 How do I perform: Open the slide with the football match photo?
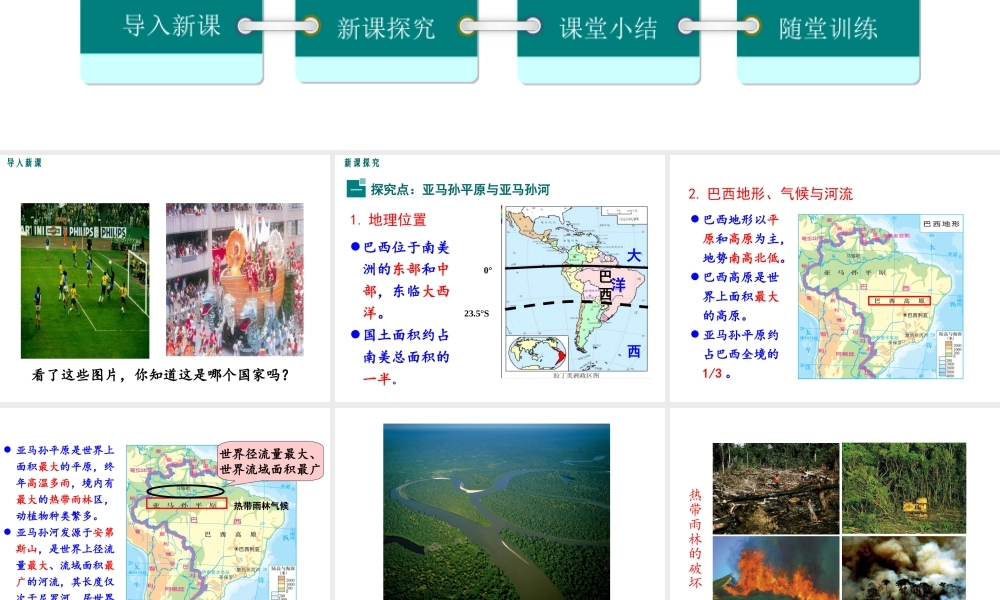click(x=165, y=279)
